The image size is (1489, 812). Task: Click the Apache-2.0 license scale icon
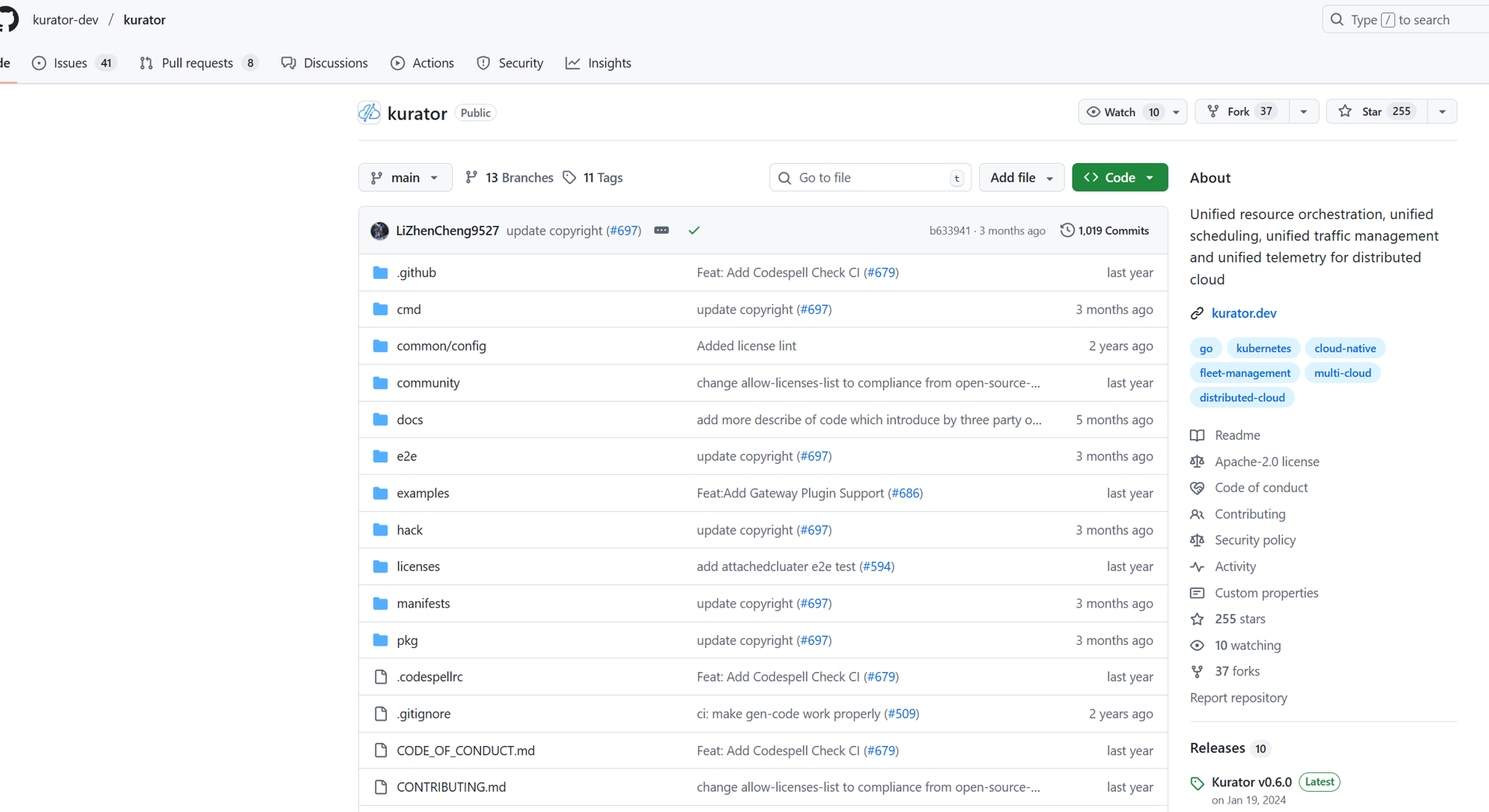coord(1197,462)
